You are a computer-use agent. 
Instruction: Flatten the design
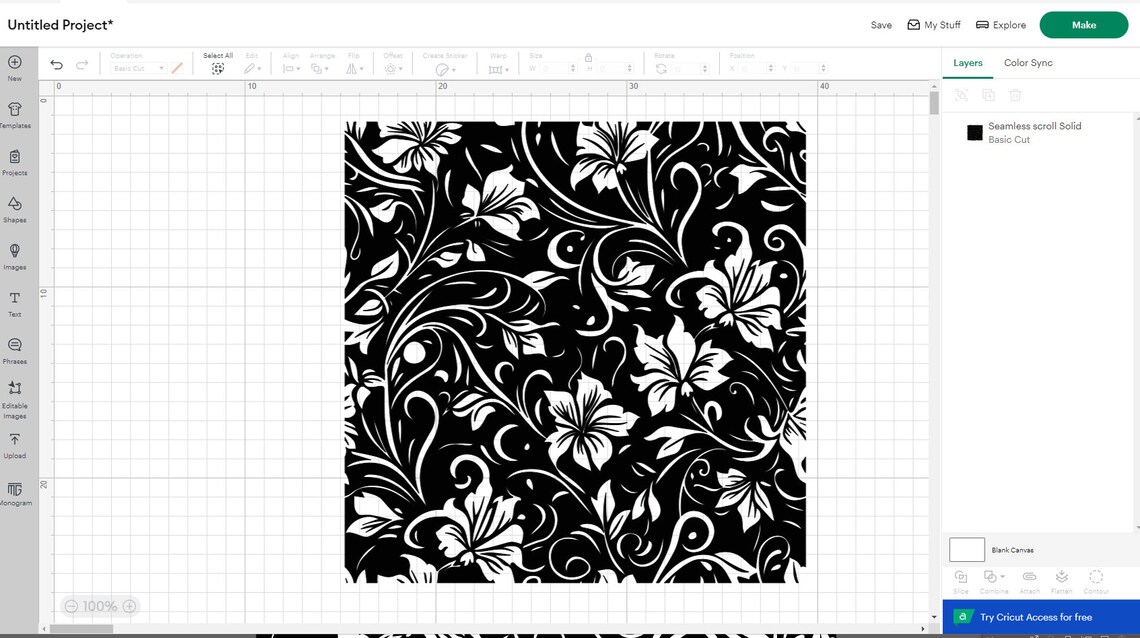[1062, 578]
